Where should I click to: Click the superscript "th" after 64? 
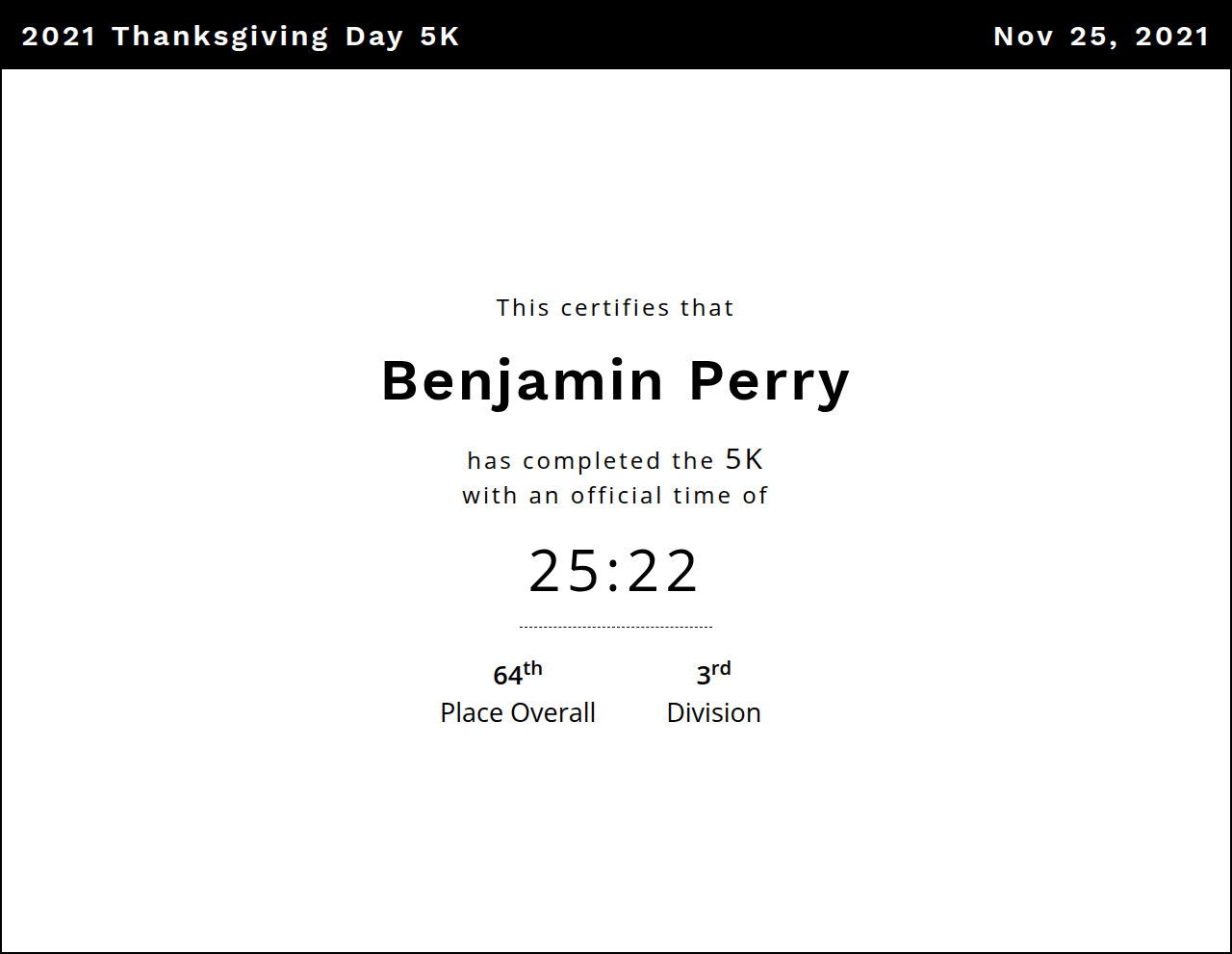(532, 668)
